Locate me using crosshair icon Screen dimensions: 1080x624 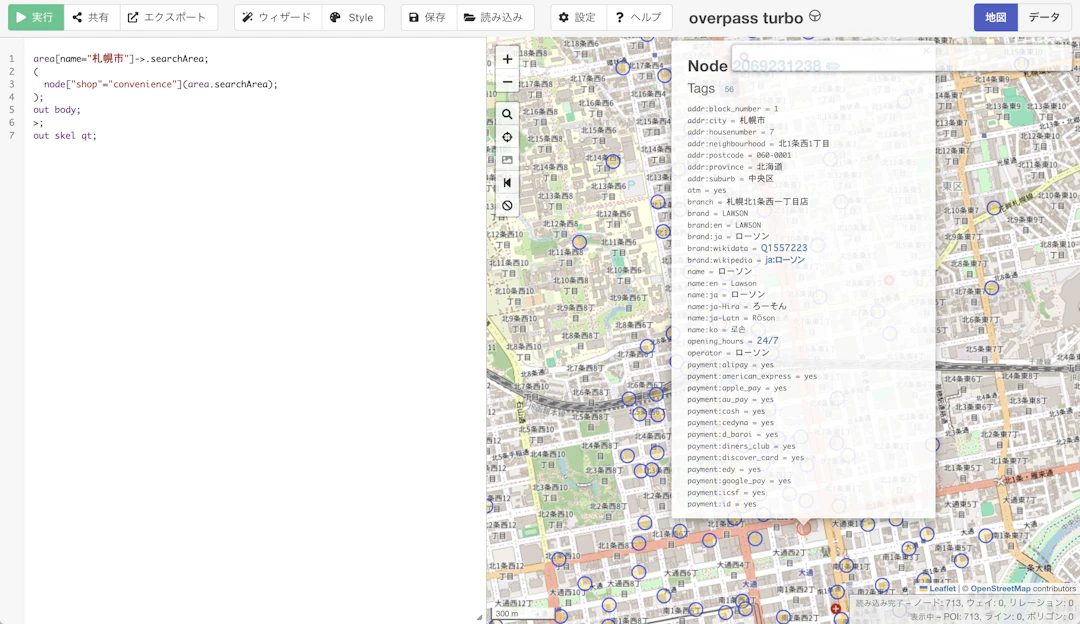[508, 137]
